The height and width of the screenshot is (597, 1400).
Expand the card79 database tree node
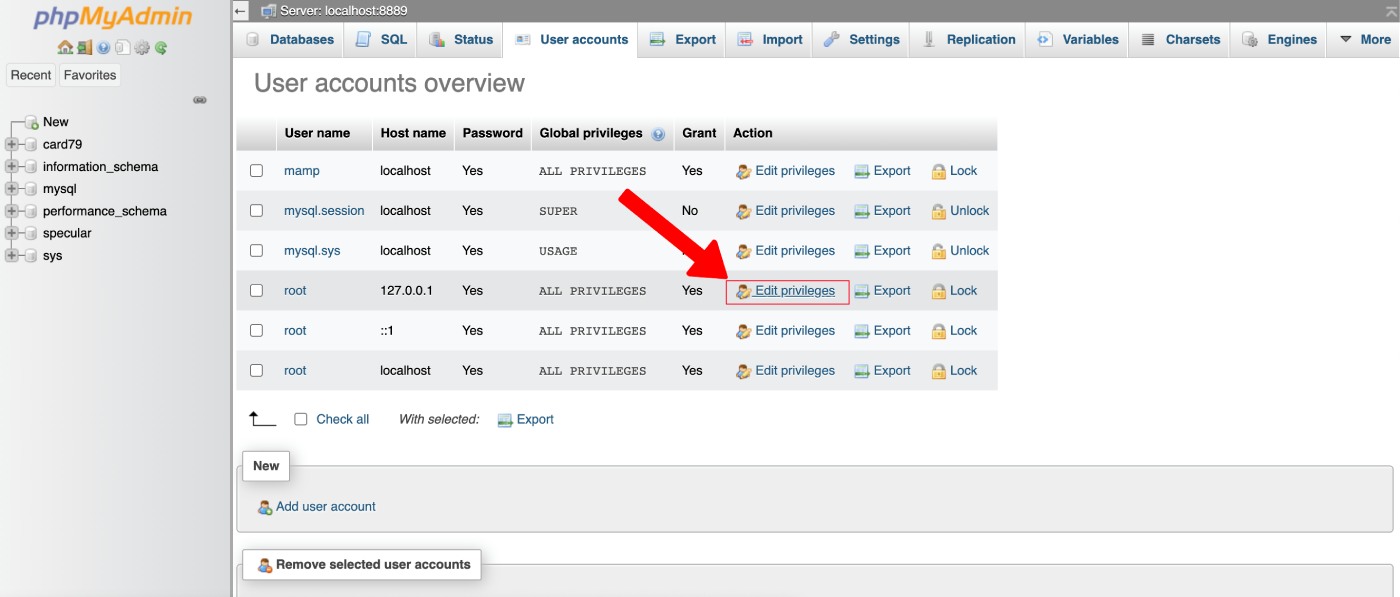[x=12, y=144]
